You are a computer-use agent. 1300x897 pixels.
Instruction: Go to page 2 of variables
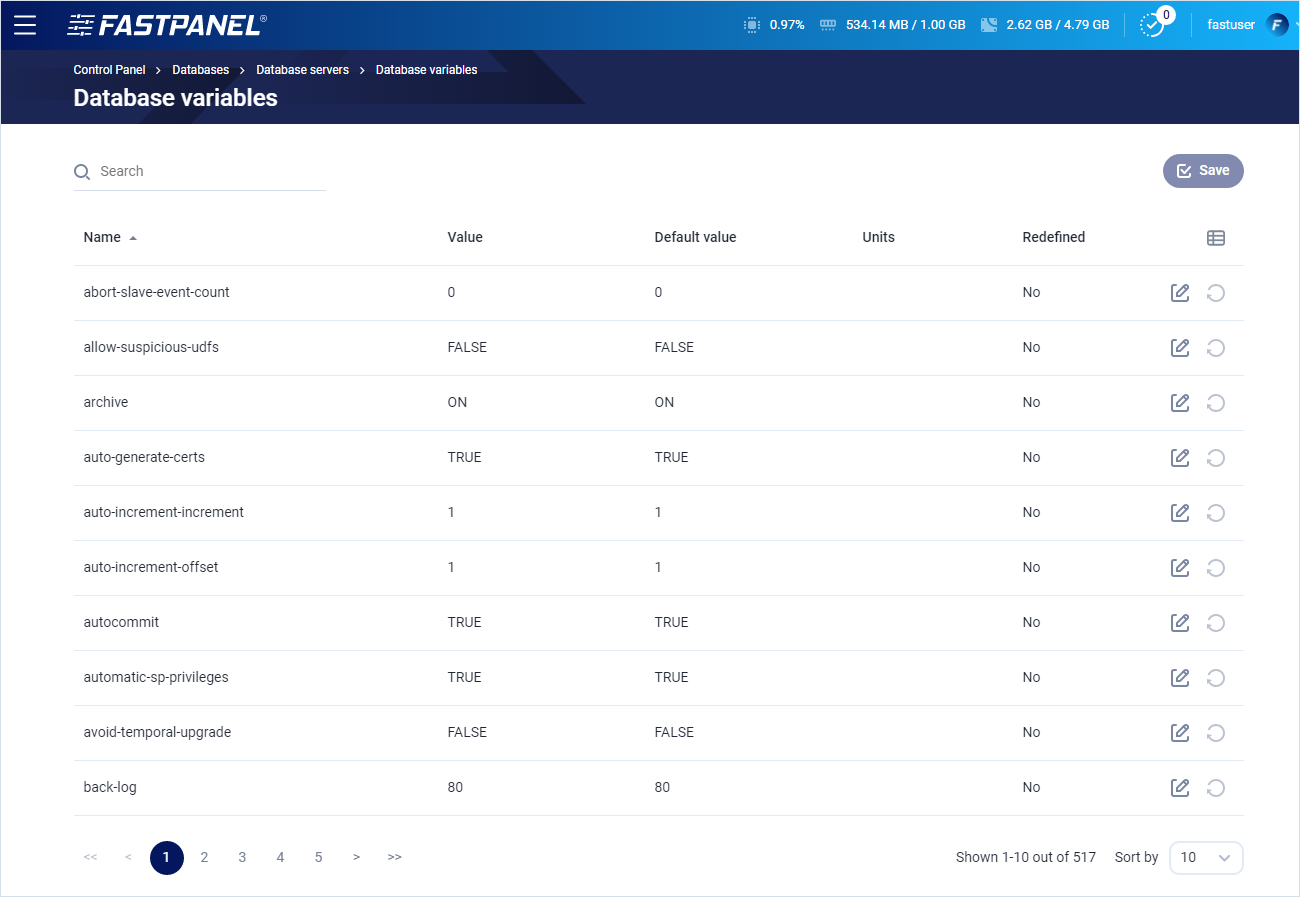pos(204,858)
